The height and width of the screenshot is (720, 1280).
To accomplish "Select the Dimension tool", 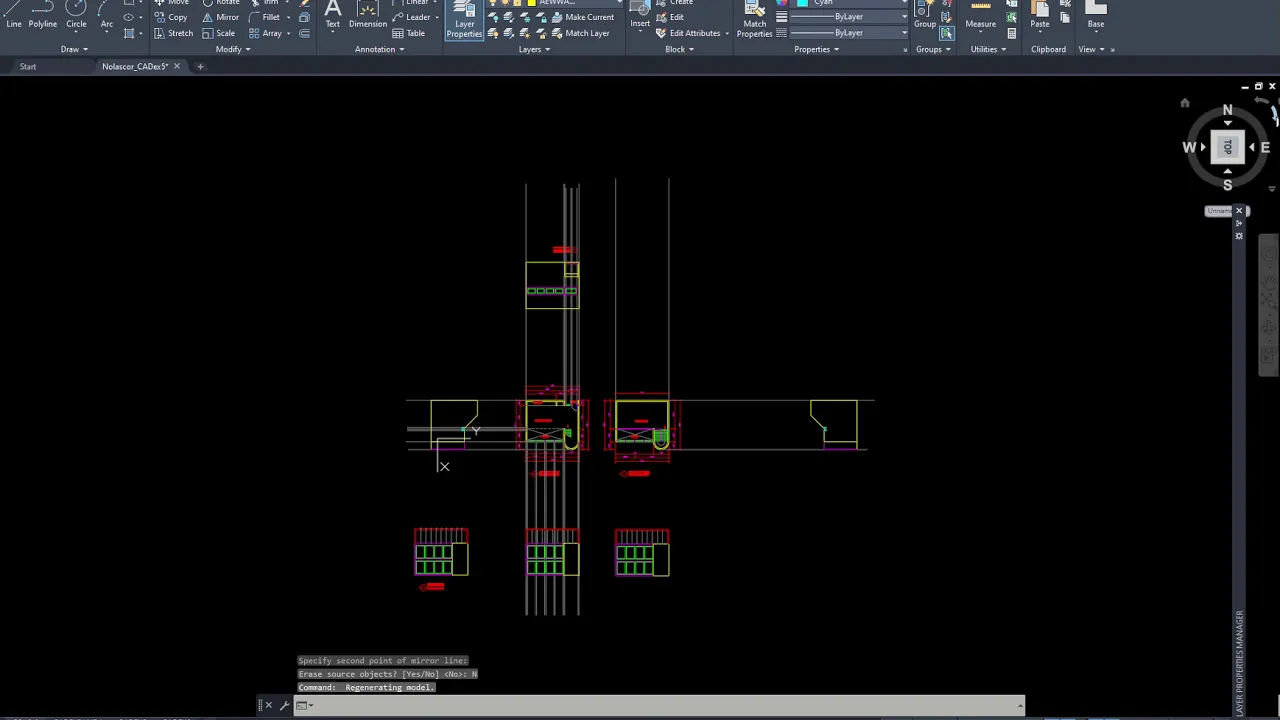I will [x=368, y=14].
